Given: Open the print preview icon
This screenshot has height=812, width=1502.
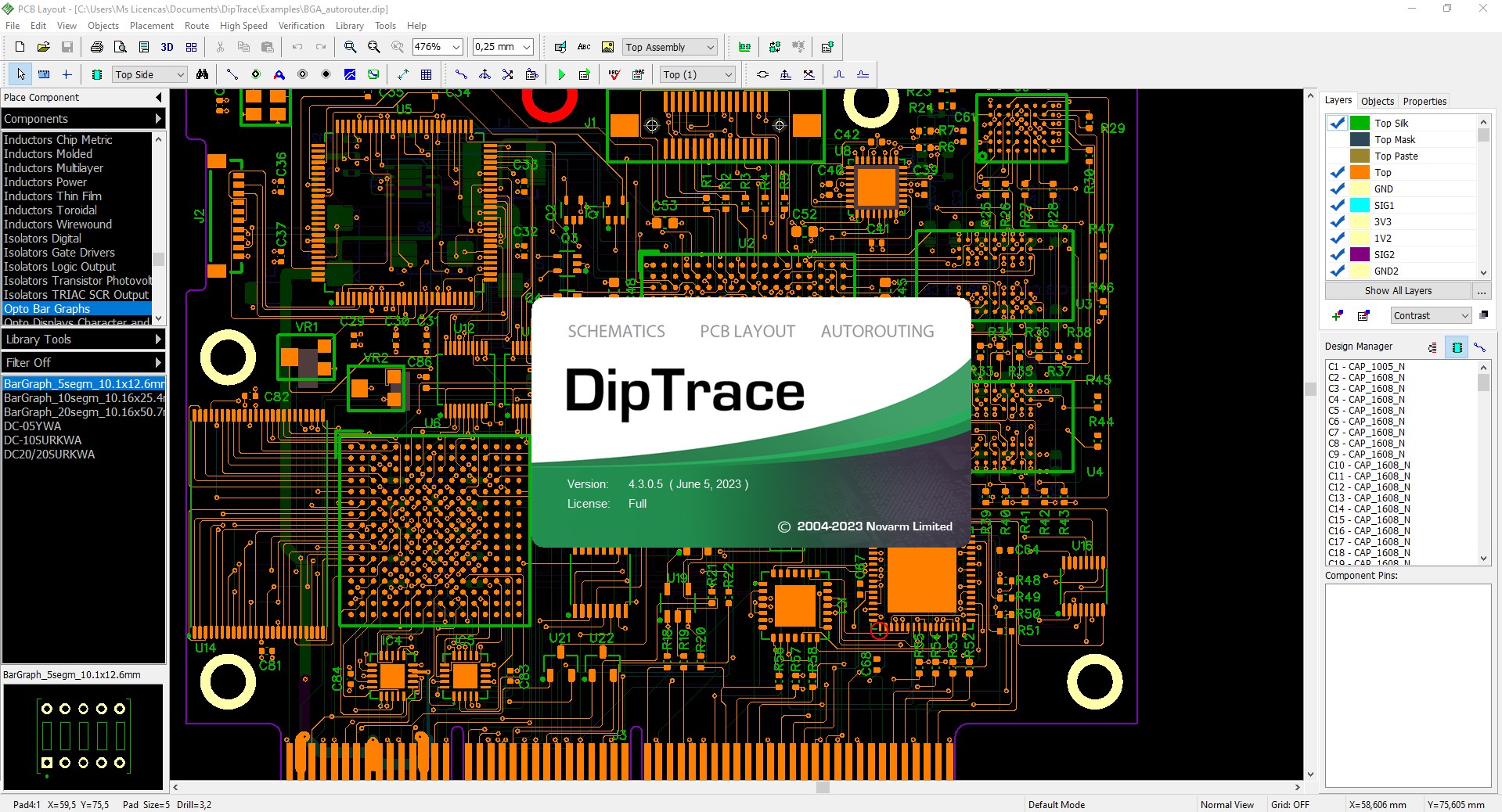Looking at the screenshot, I should point(121,47).
